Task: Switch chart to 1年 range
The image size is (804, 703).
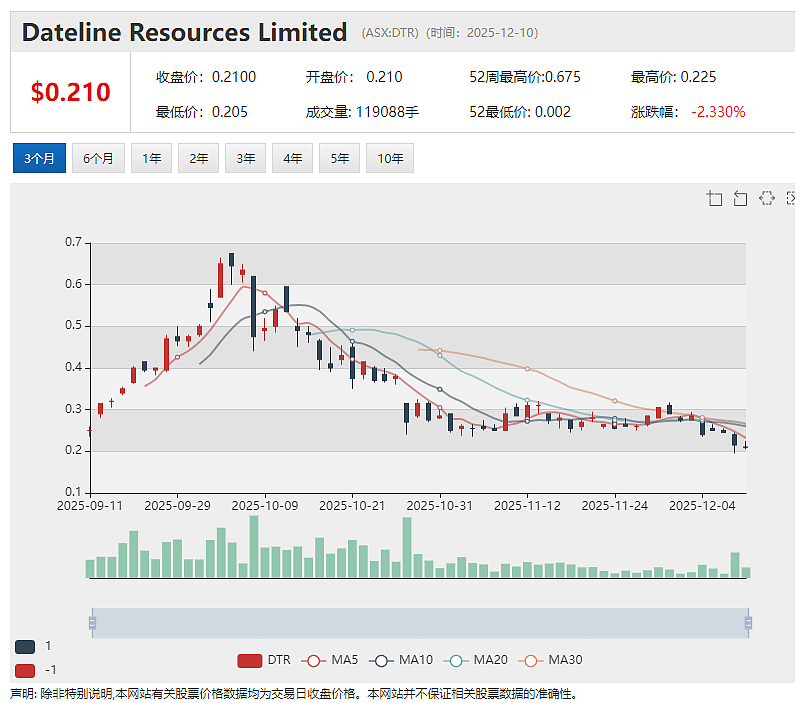Action: (151, 158)
